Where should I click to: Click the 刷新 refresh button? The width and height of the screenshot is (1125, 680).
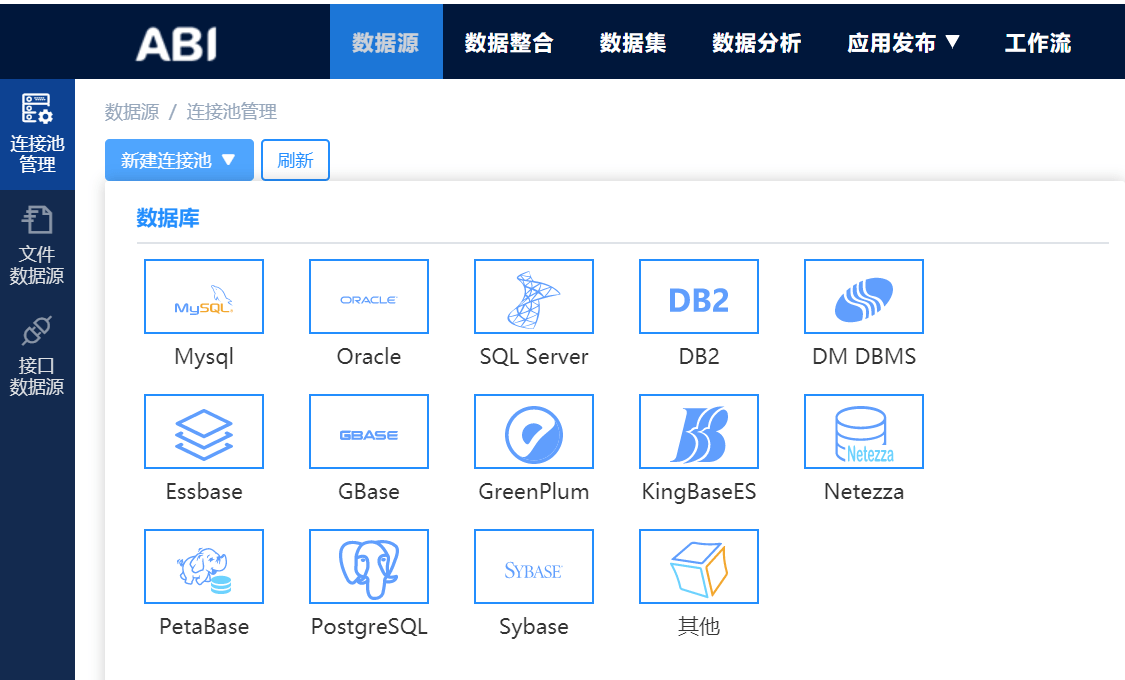295,160
